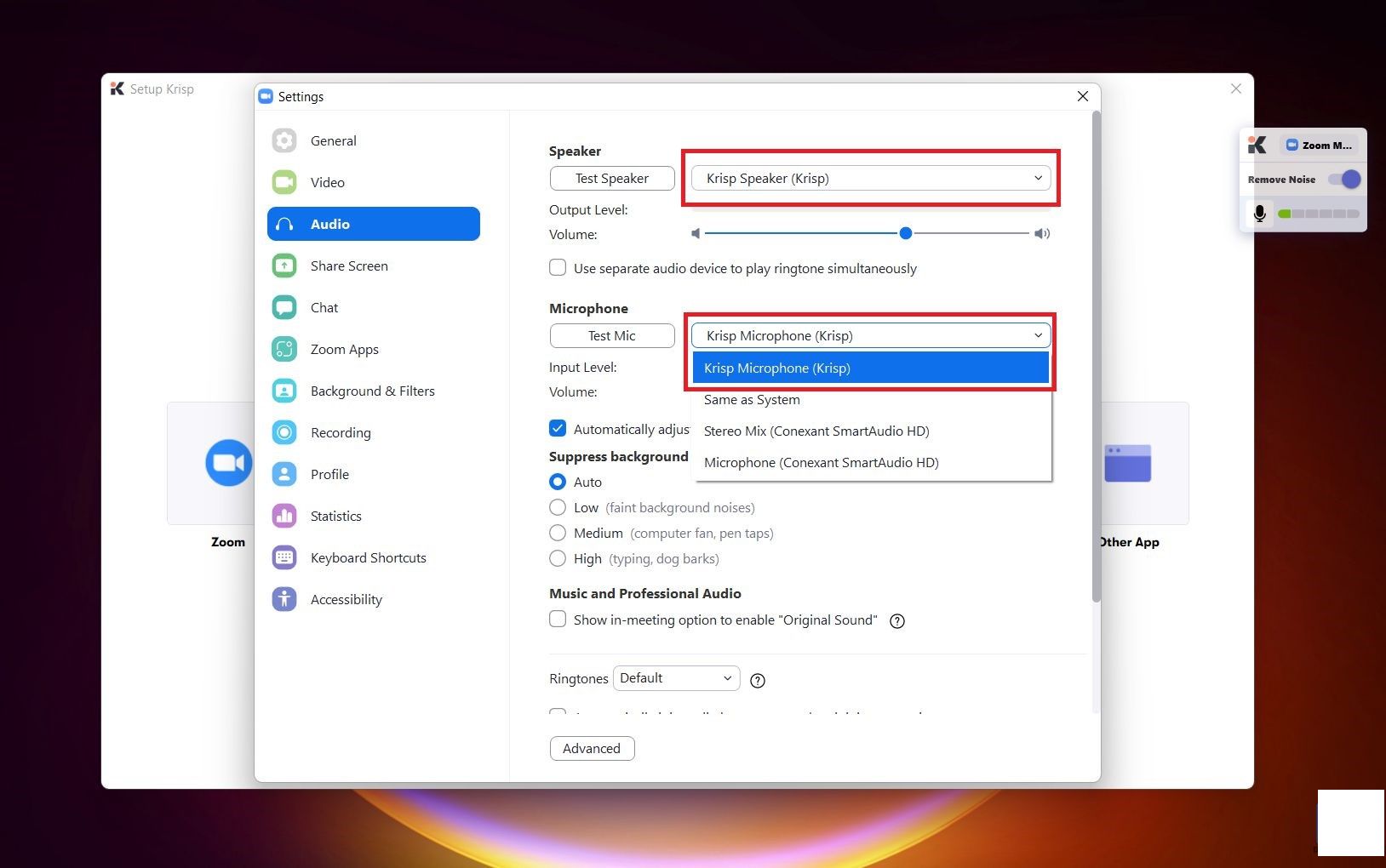Viewport: 1386px width, 868px height.
Task: Click the Krisp logo in the widget
Action: click(1257, 146)
